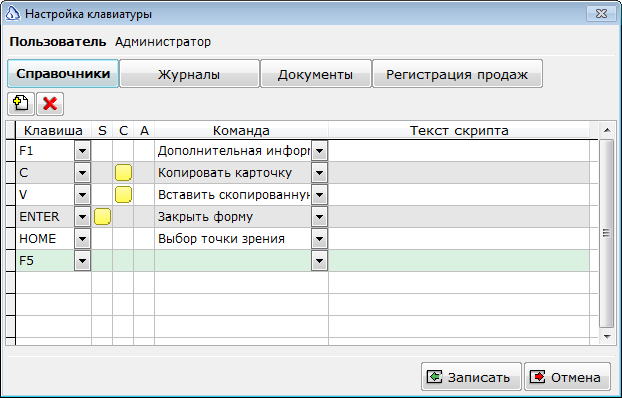
Task: Add a new key binding row
Action: pos(21,104)
